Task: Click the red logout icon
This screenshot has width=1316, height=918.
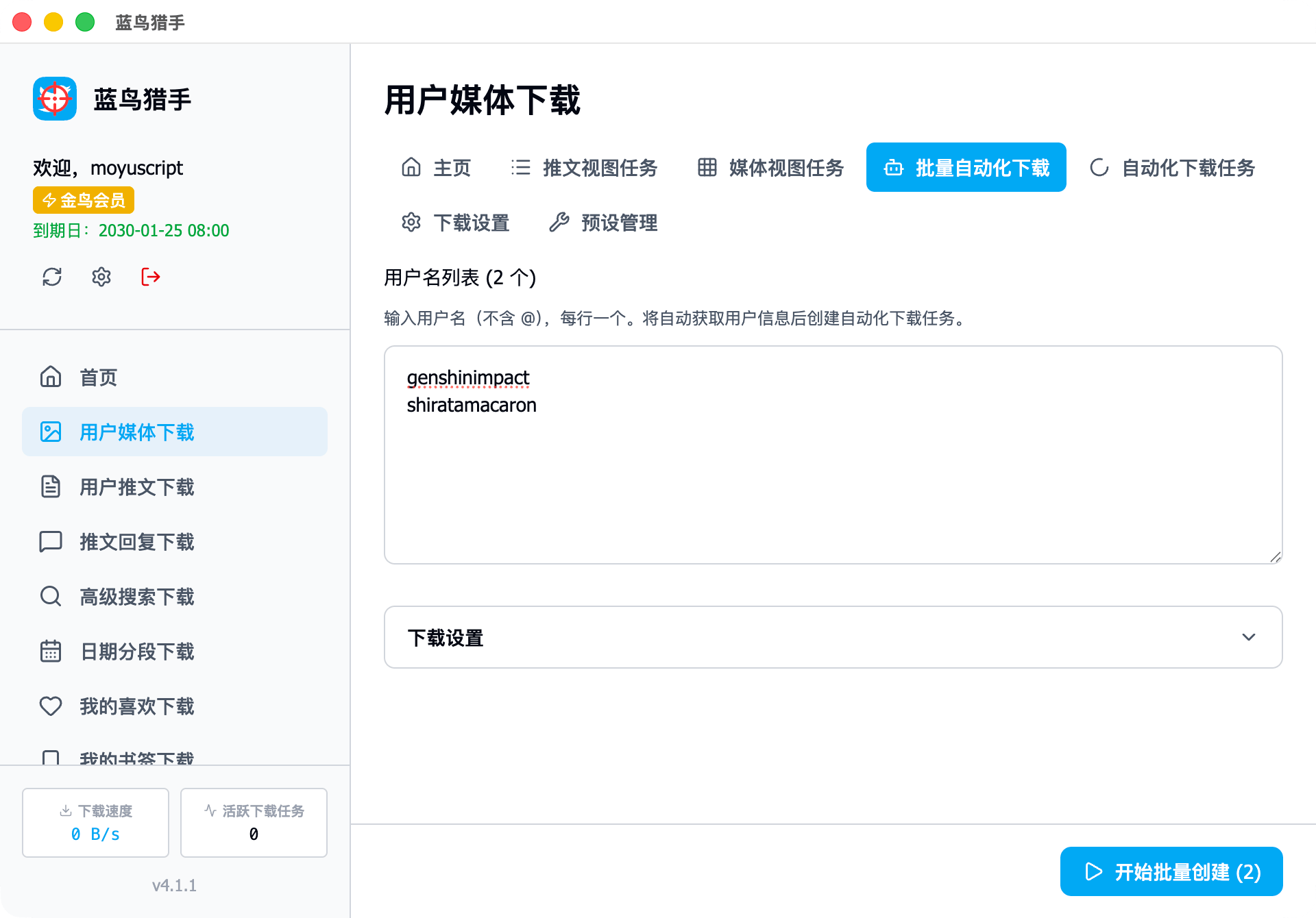Action: (151, 277)
